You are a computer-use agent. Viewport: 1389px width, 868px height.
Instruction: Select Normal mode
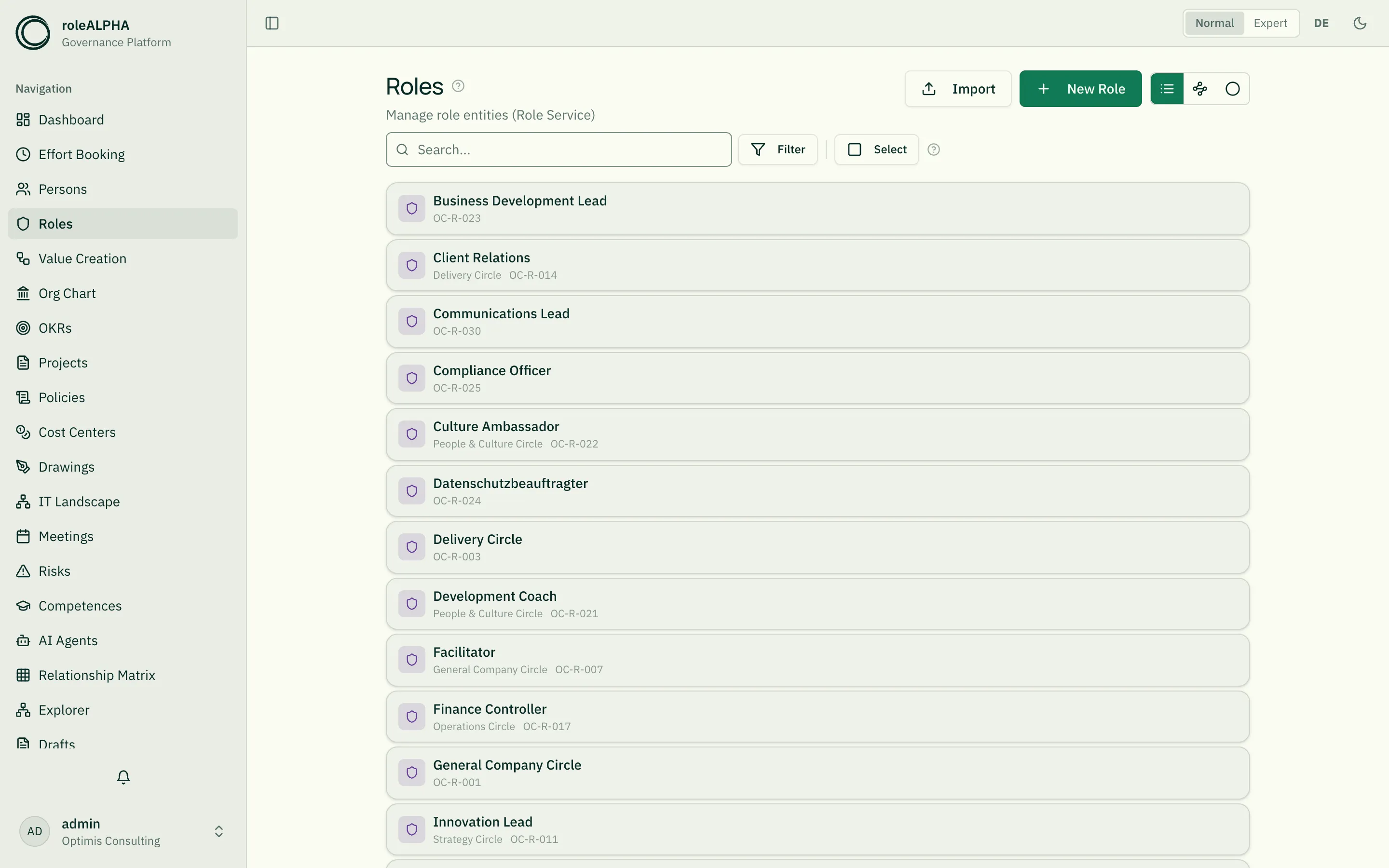pyautogui.click(x=1214, y=23)
